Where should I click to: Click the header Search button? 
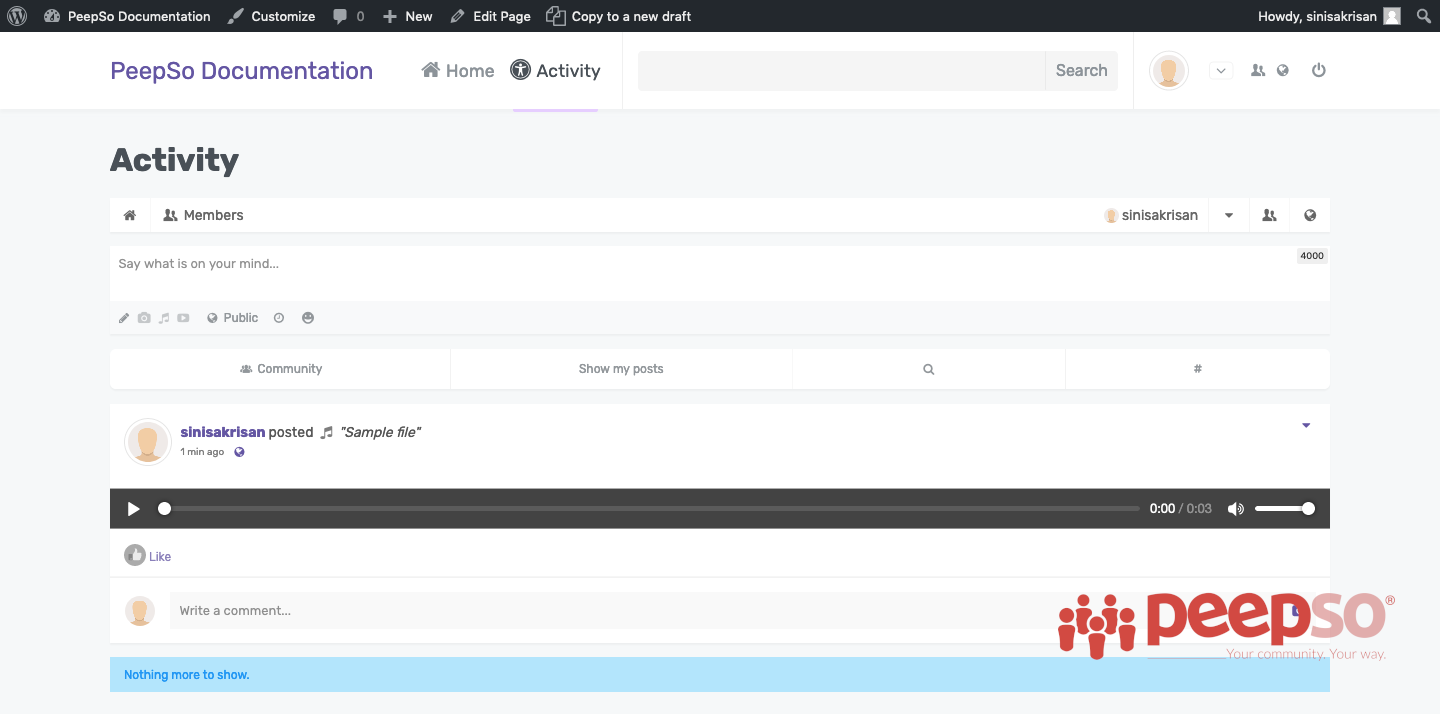(1081, 71)
